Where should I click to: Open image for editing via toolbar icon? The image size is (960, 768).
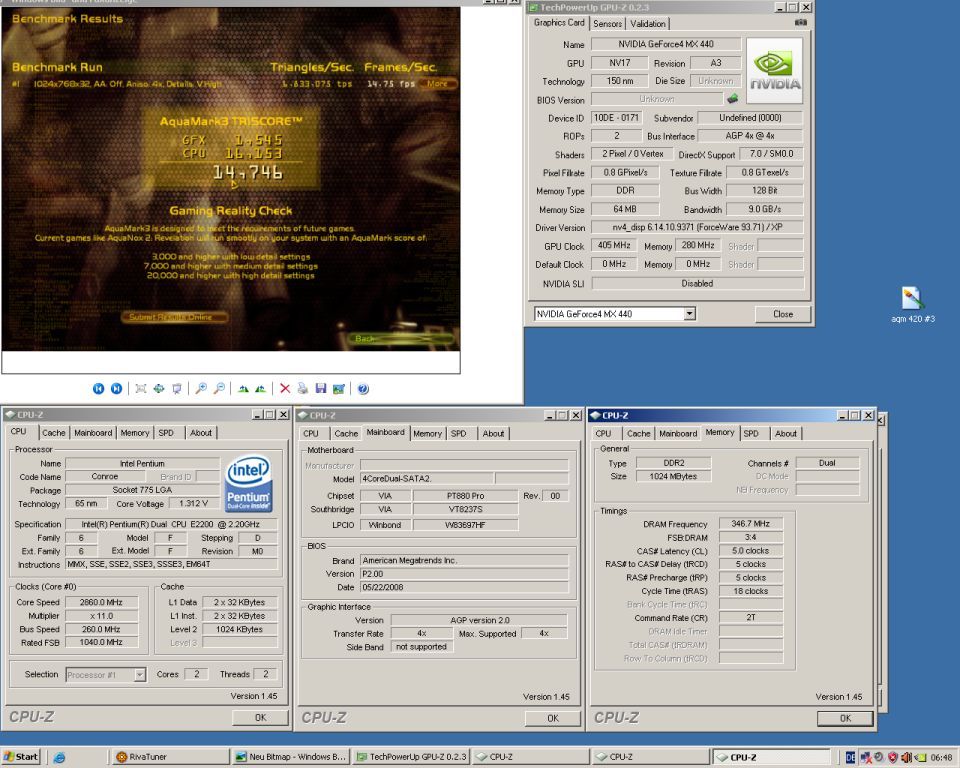coord(339,388)
